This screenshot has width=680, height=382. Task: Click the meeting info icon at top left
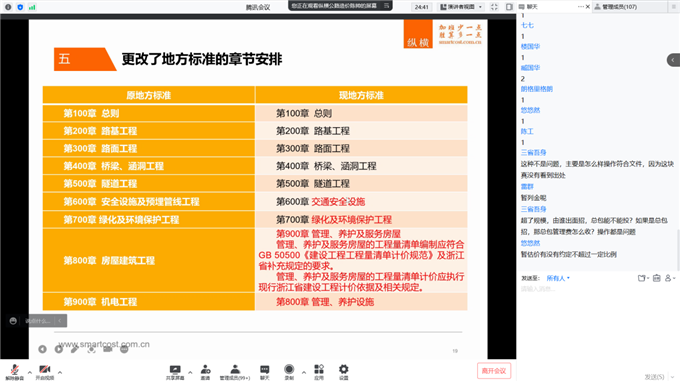[x=8, y=7]
